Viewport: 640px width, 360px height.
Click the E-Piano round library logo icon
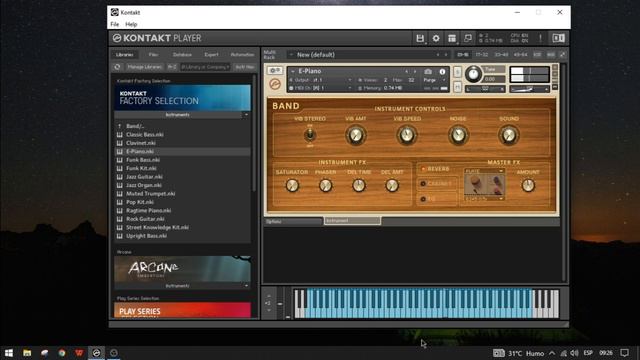[x=275, y=84]
